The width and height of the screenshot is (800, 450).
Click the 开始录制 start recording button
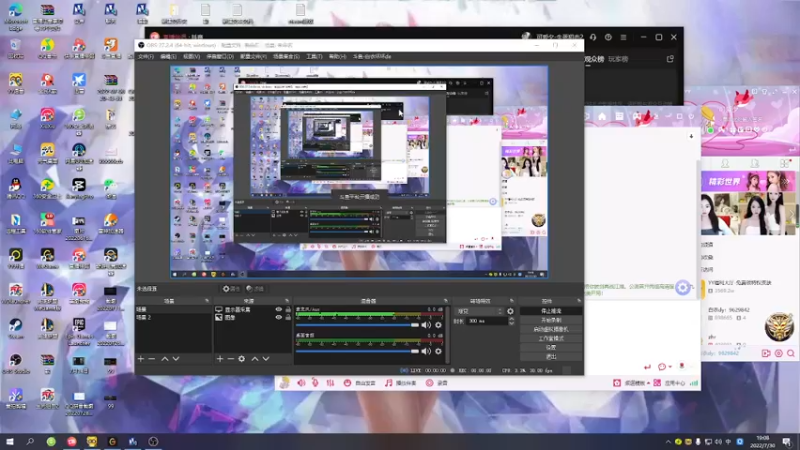pos(551,320)
